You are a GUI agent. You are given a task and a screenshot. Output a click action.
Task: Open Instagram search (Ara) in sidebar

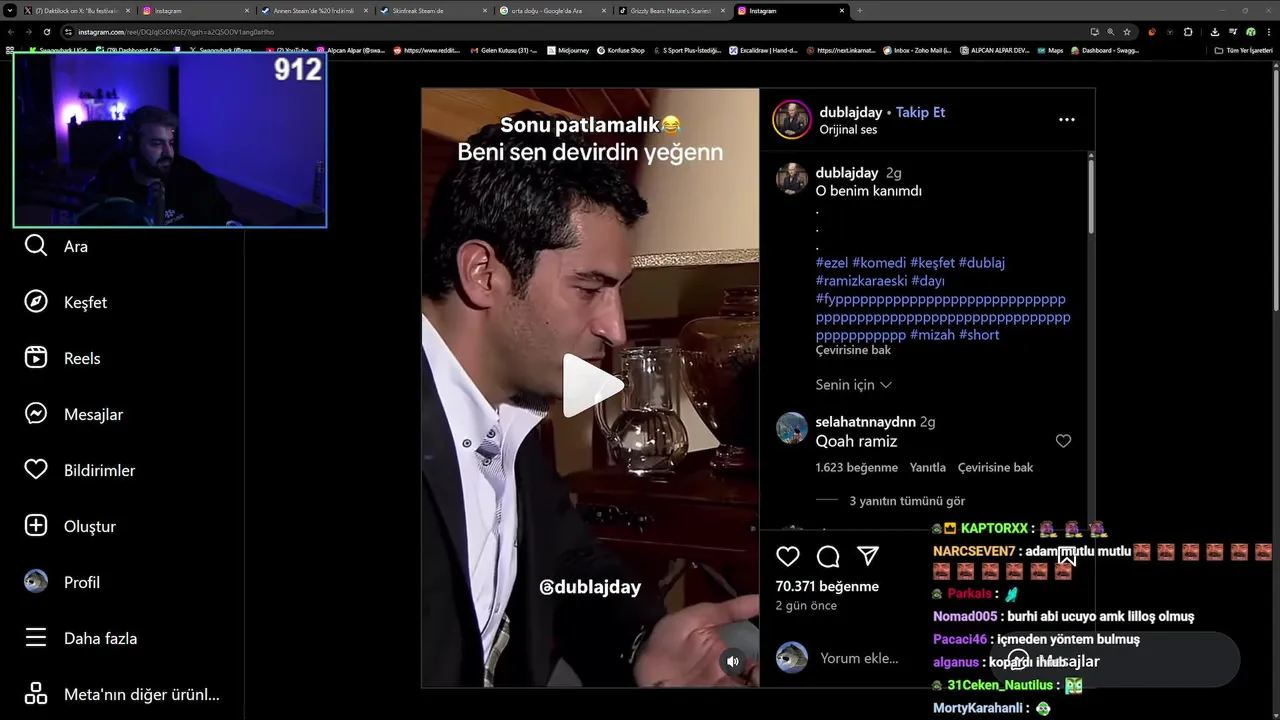pos(56,246)
